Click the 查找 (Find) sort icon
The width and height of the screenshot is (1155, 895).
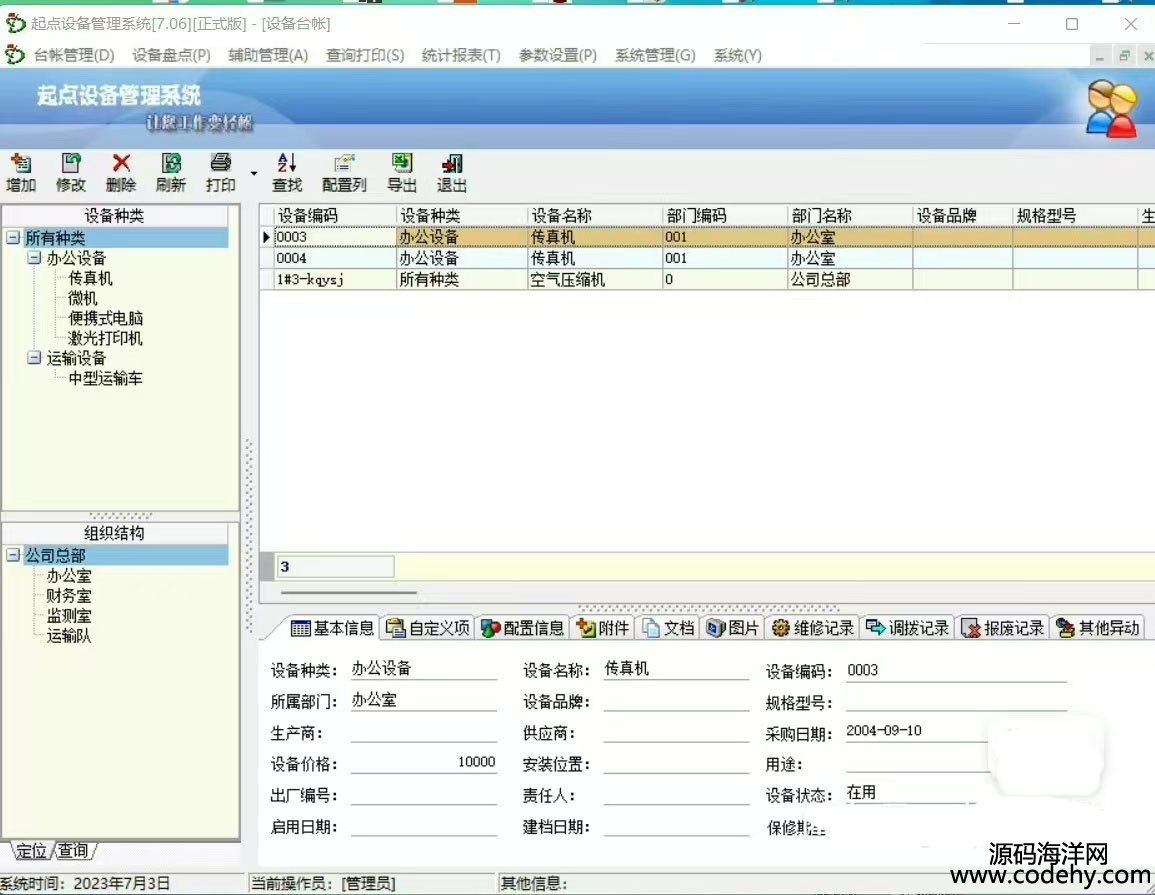[x=287, y=164]
